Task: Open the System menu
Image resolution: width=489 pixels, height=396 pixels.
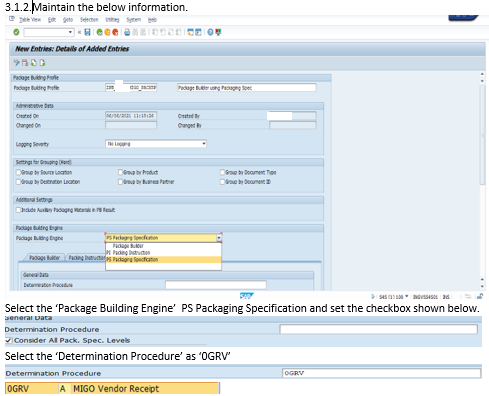Action: (134, 20)
